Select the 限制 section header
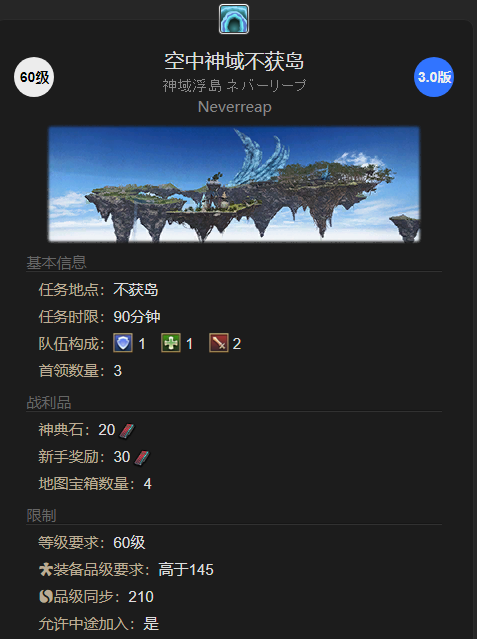Screen dimensions: 477x639 tap(41, 516)
